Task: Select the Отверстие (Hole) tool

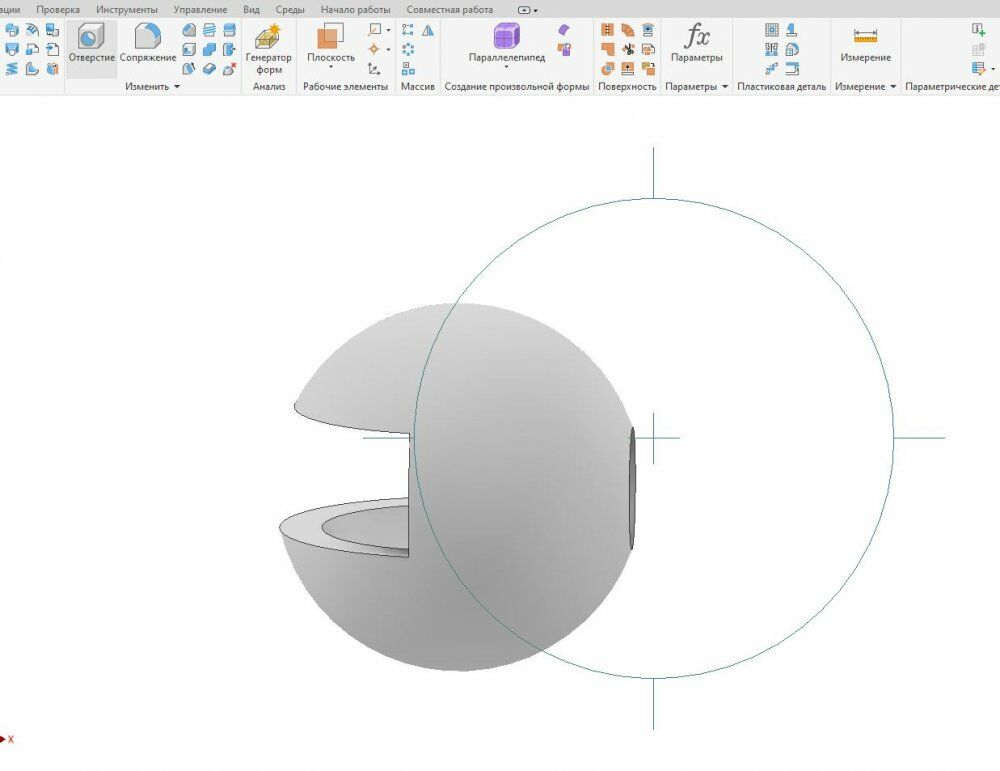Action: (91, 43)
